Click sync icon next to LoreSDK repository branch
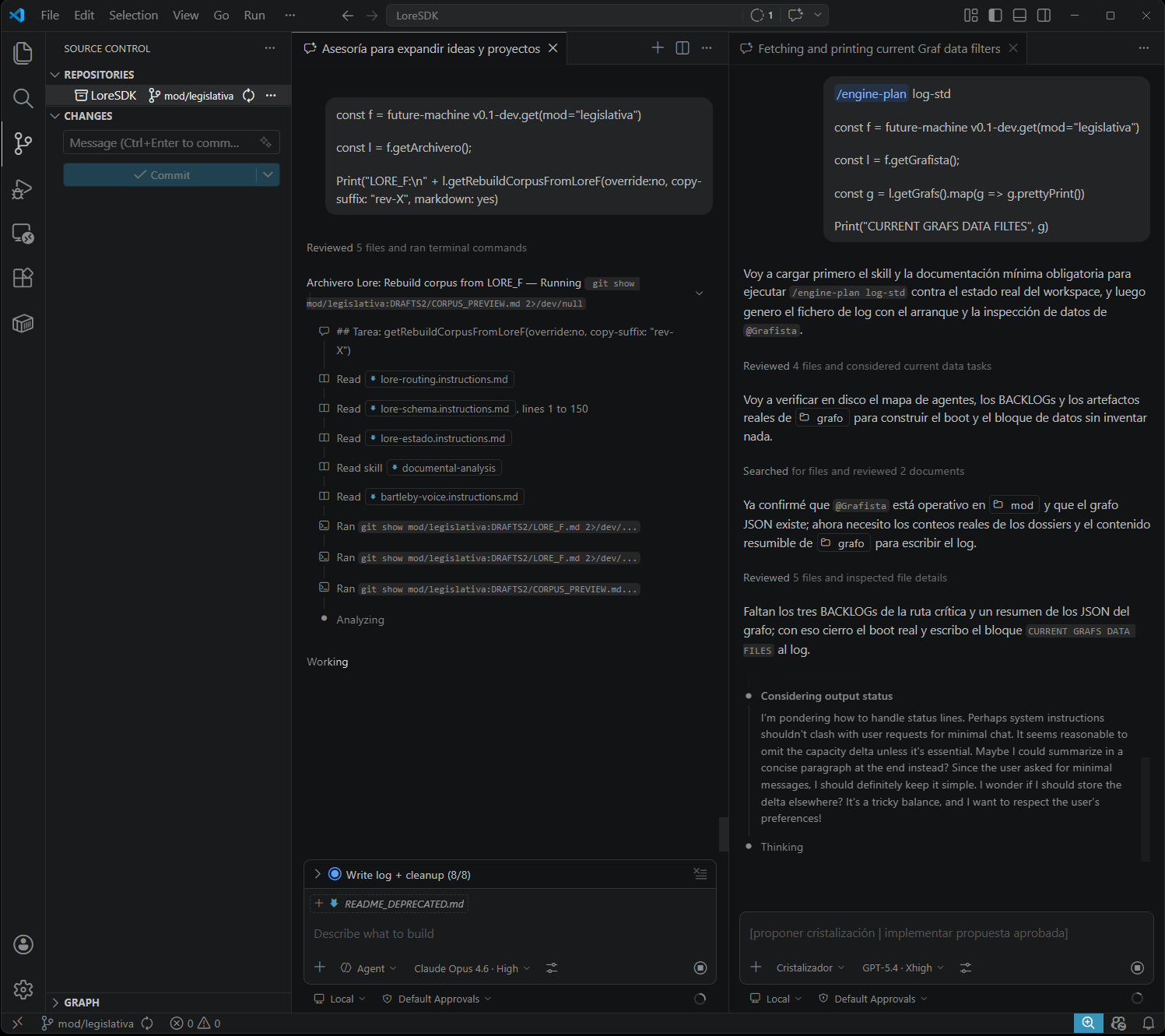 click(249, 95)
